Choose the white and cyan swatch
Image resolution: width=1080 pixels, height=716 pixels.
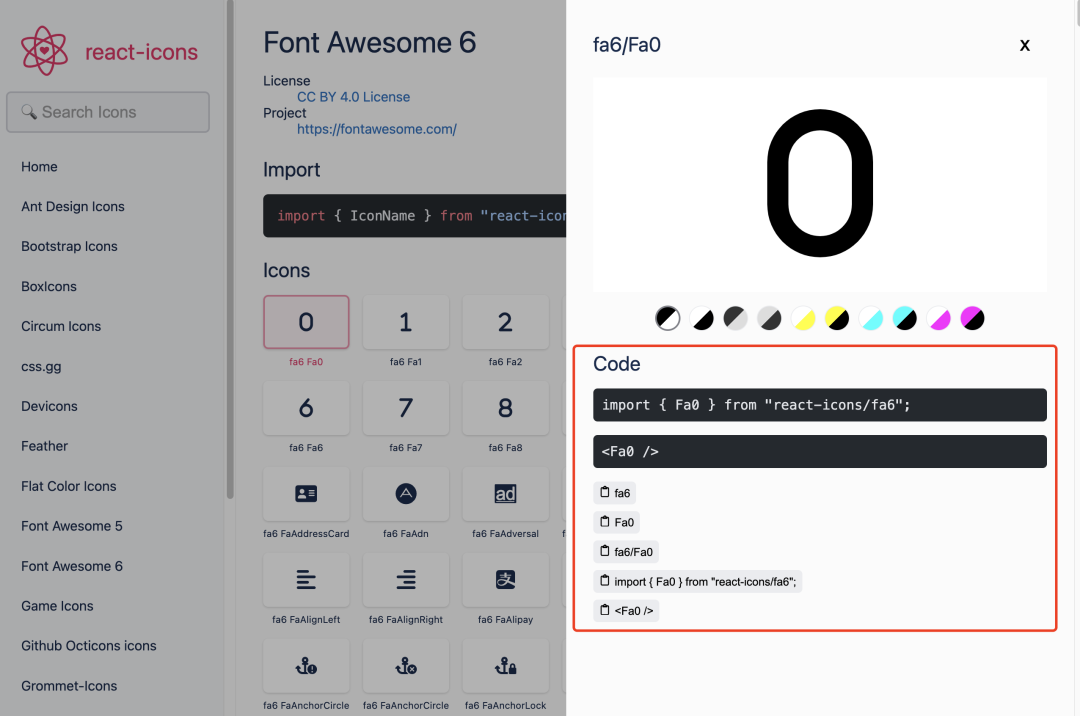[x=871, y=318]
